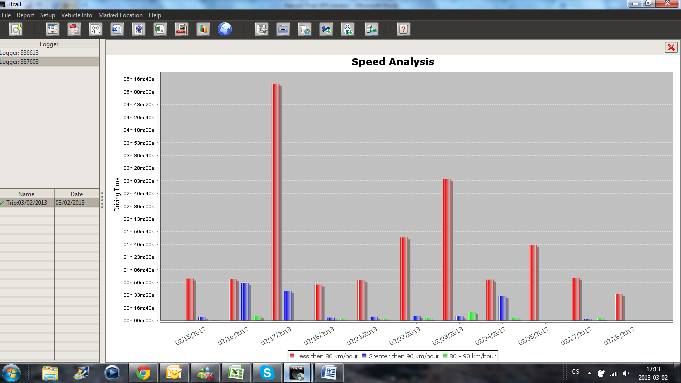681x383 pixels.
Task: Open the Report menu
Action: coord(25,15)
